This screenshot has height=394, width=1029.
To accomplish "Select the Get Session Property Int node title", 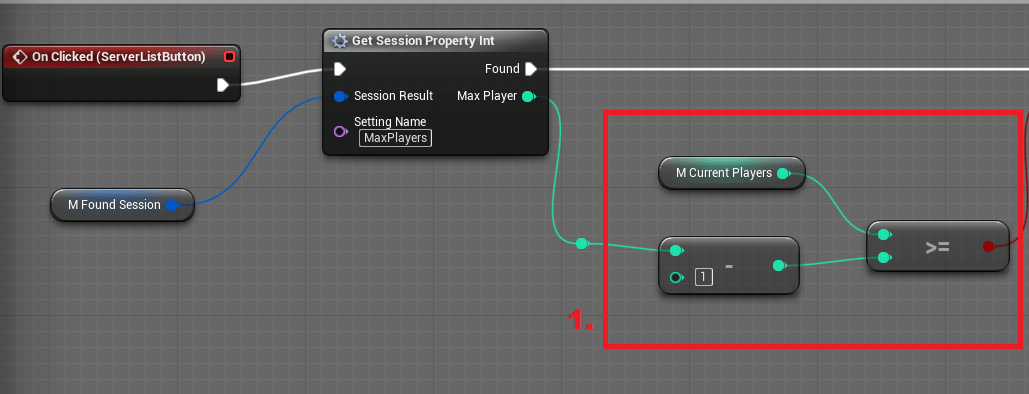I will (423, 41).
